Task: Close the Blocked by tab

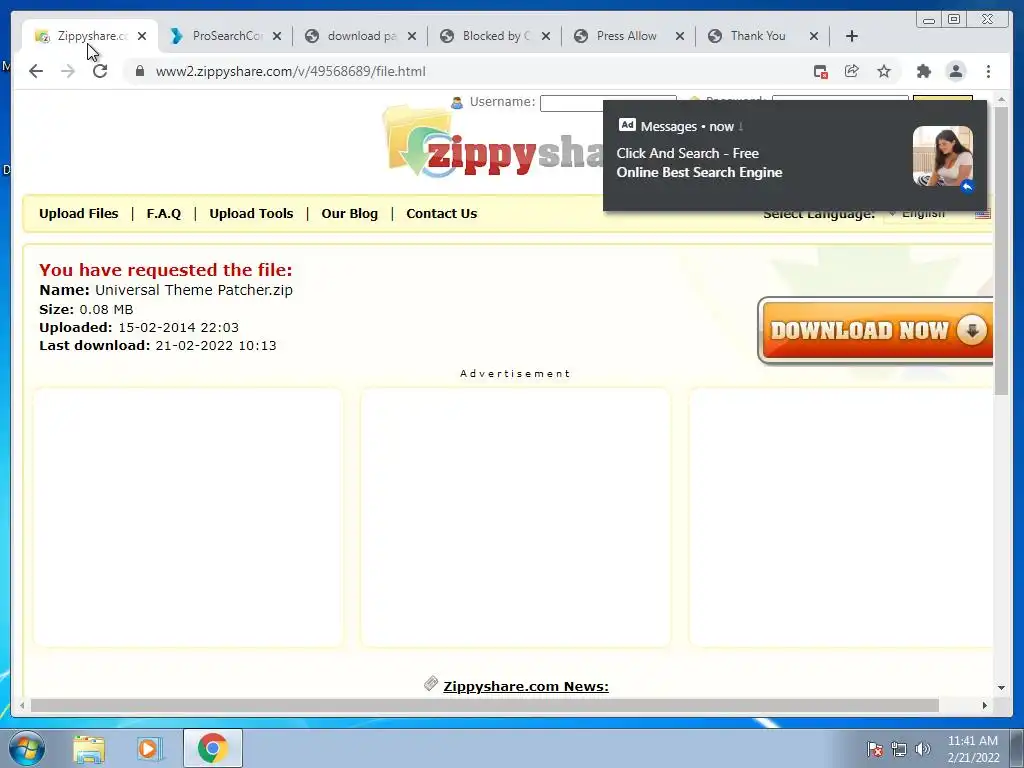Action: click(546, 36)
